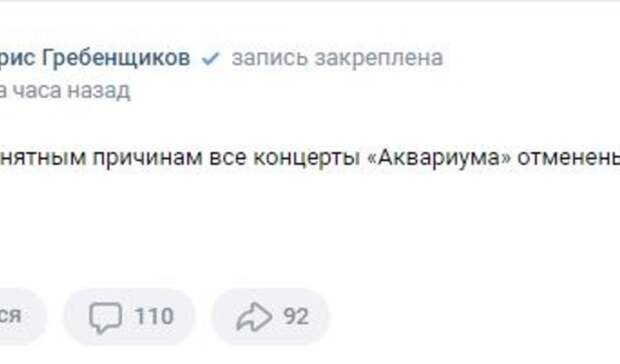Click the word "назад" in the timestamp
The width and height of the screenshot is (620, 364).
(x=98, y=91)
